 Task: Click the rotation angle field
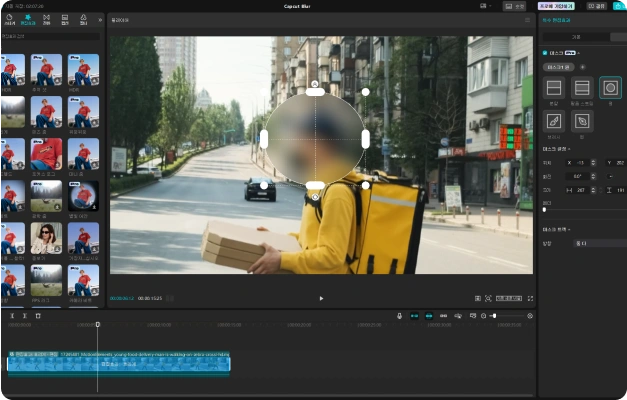pos(578,176)
